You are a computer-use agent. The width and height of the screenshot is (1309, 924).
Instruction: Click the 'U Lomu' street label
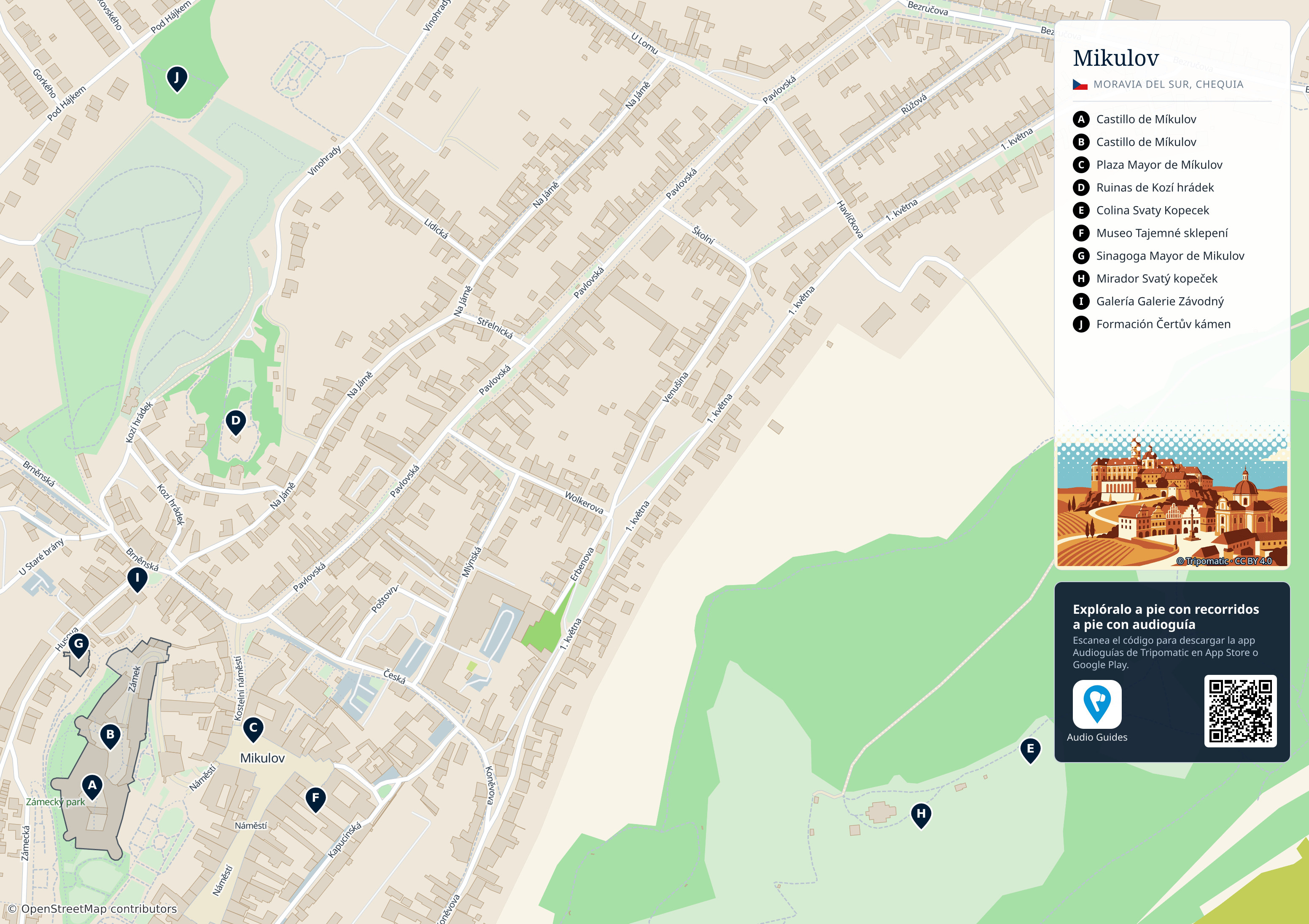(645, 43)
